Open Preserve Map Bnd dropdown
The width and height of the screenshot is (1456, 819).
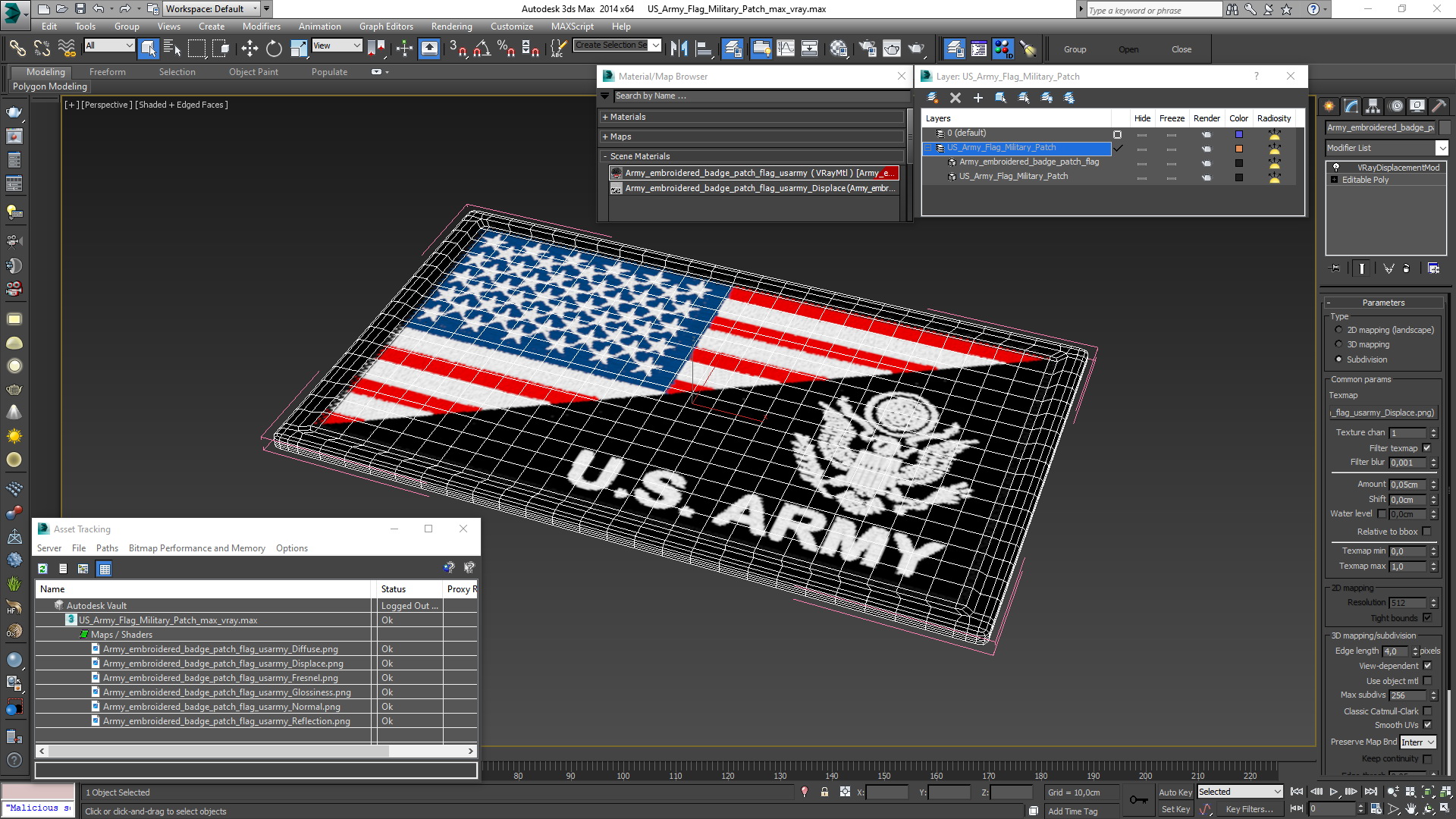click(x=1418, y=742)
